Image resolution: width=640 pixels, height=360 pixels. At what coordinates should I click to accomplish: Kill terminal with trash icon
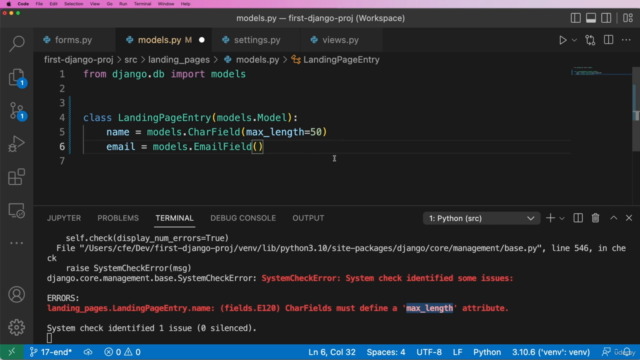click(596, 218)
